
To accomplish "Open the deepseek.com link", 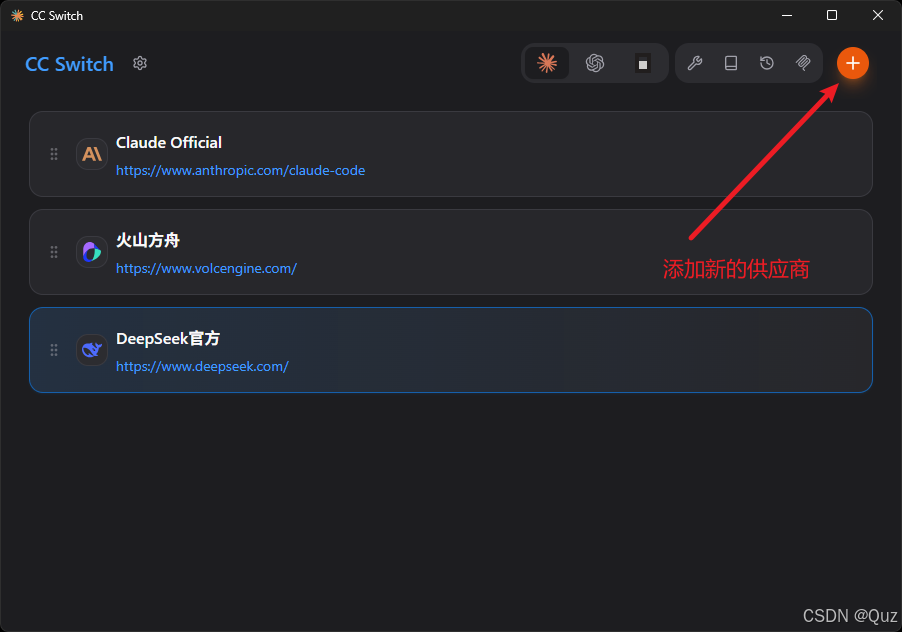I will pyautogui.click(x=202, y=366).
